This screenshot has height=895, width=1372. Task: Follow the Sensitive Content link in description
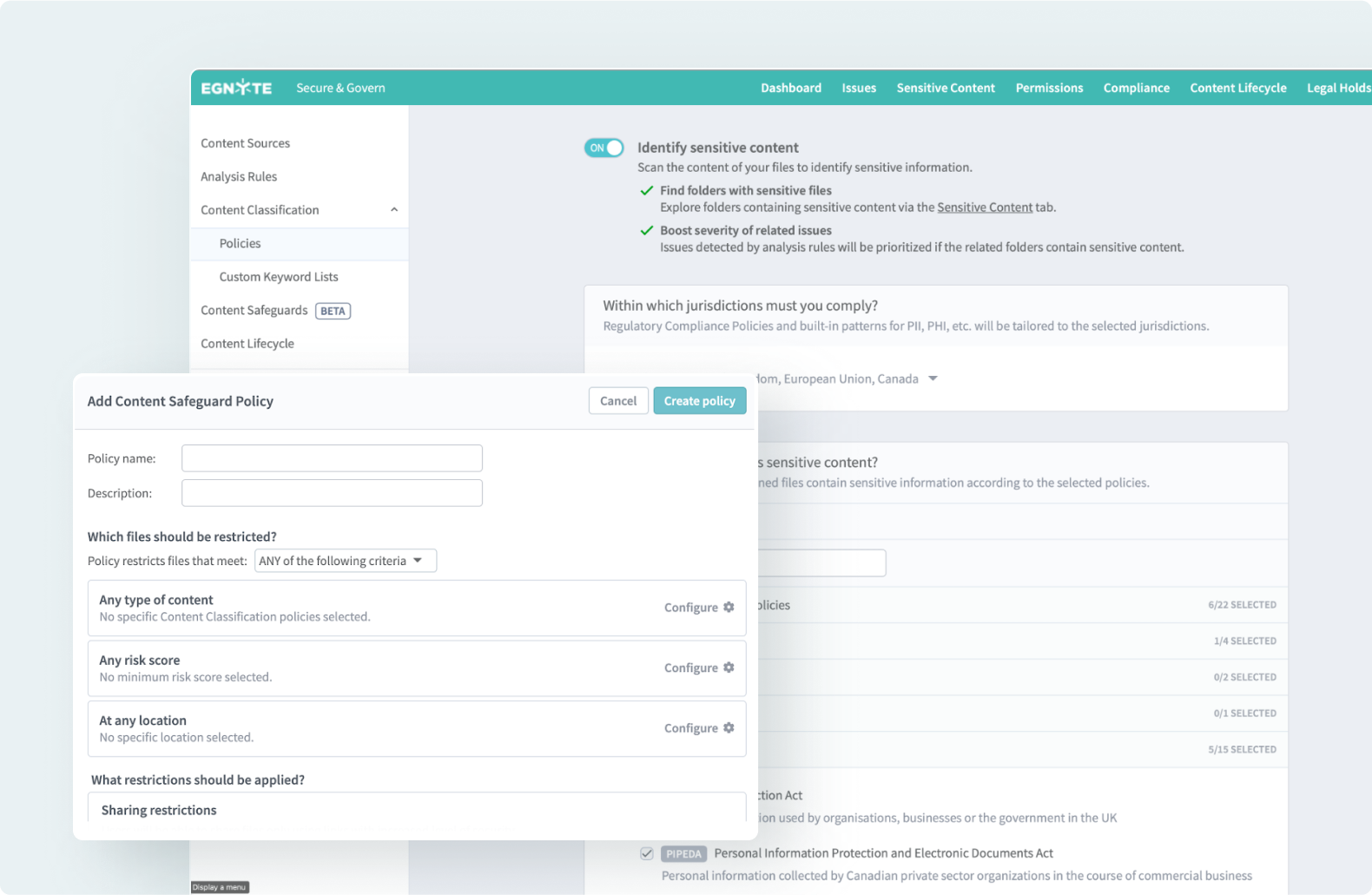984,207
